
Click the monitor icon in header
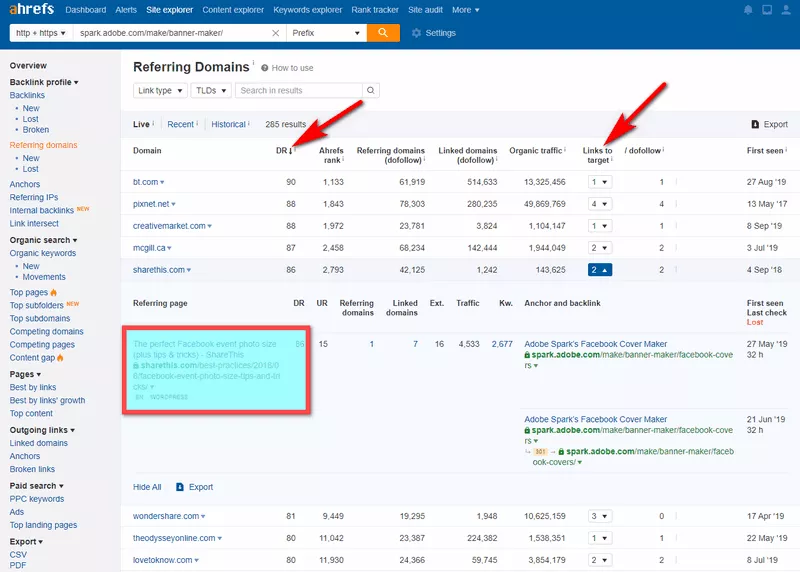point(767,10)
